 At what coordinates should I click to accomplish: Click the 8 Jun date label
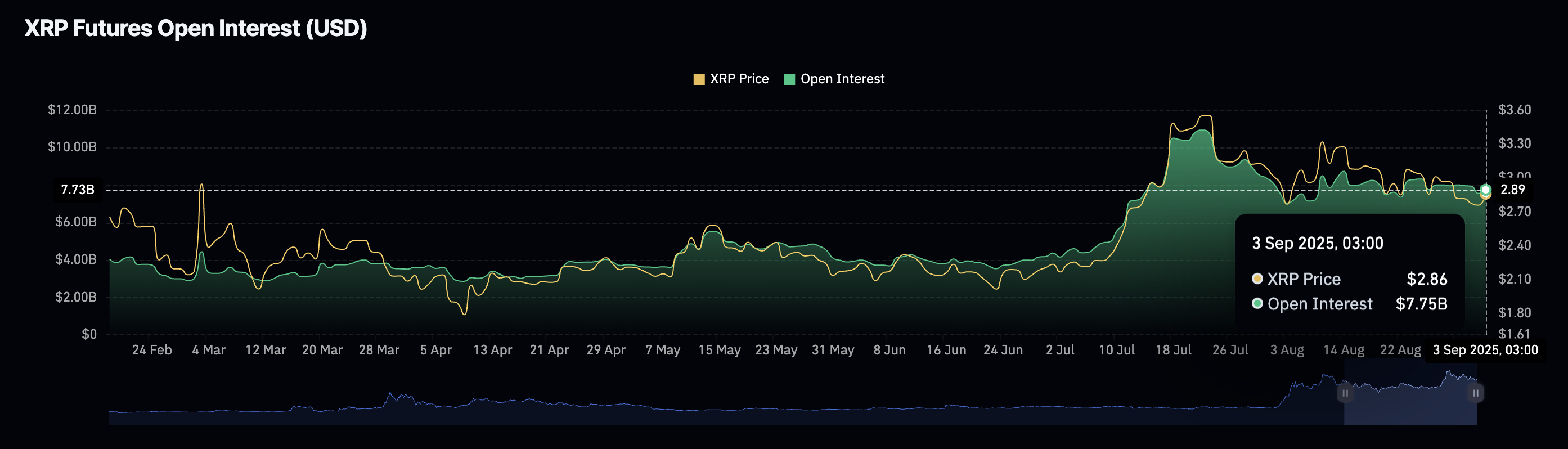pyautogui.click(x=890, y=351)
